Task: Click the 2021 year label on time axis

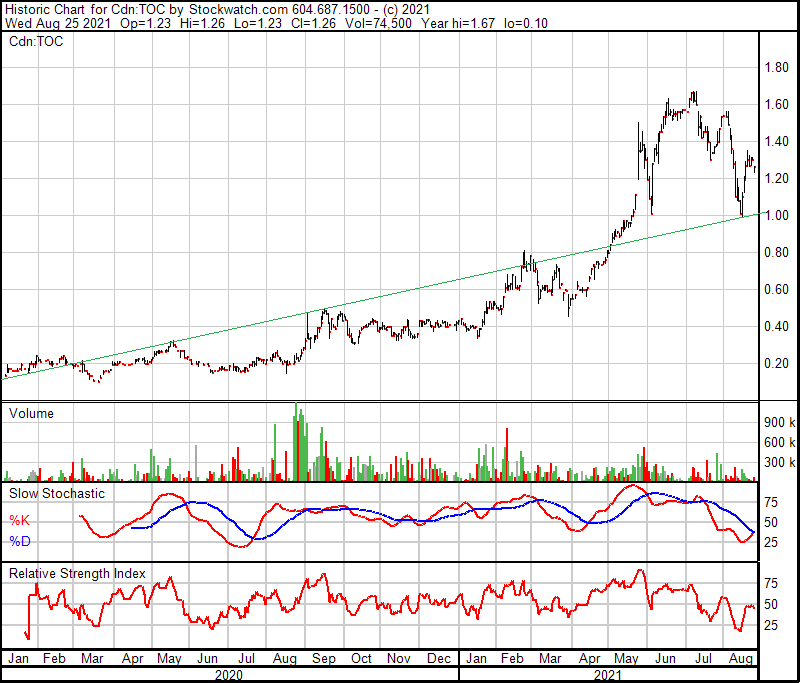Action: (x=608, y=676)
